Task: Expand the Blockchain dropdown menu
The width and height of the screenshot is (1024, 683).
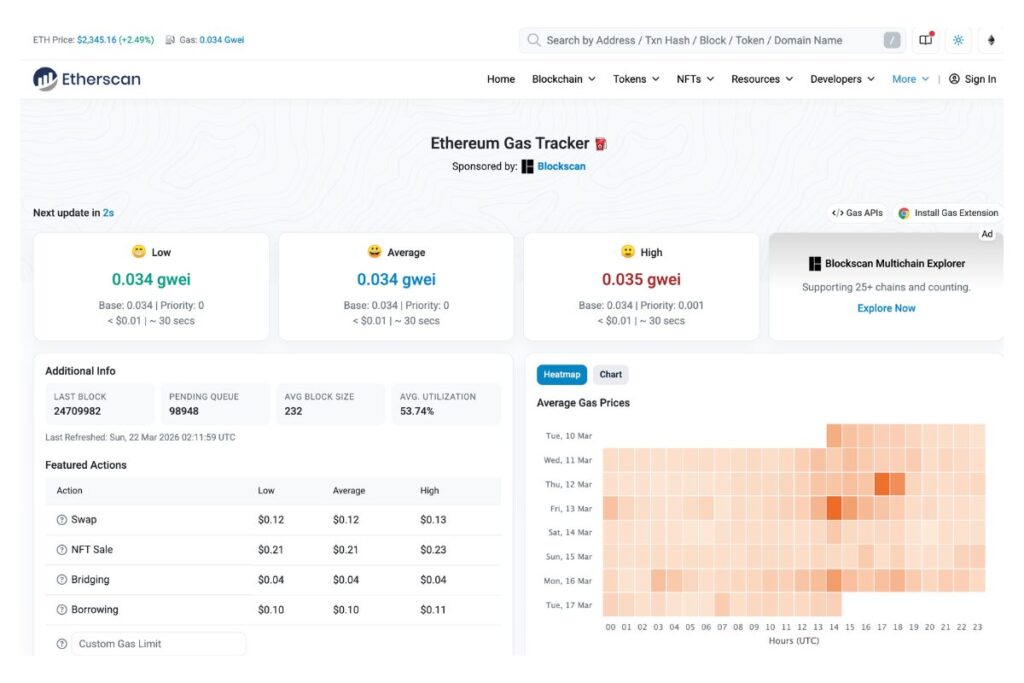Action: pyautogui.click(x=563, y=79)
